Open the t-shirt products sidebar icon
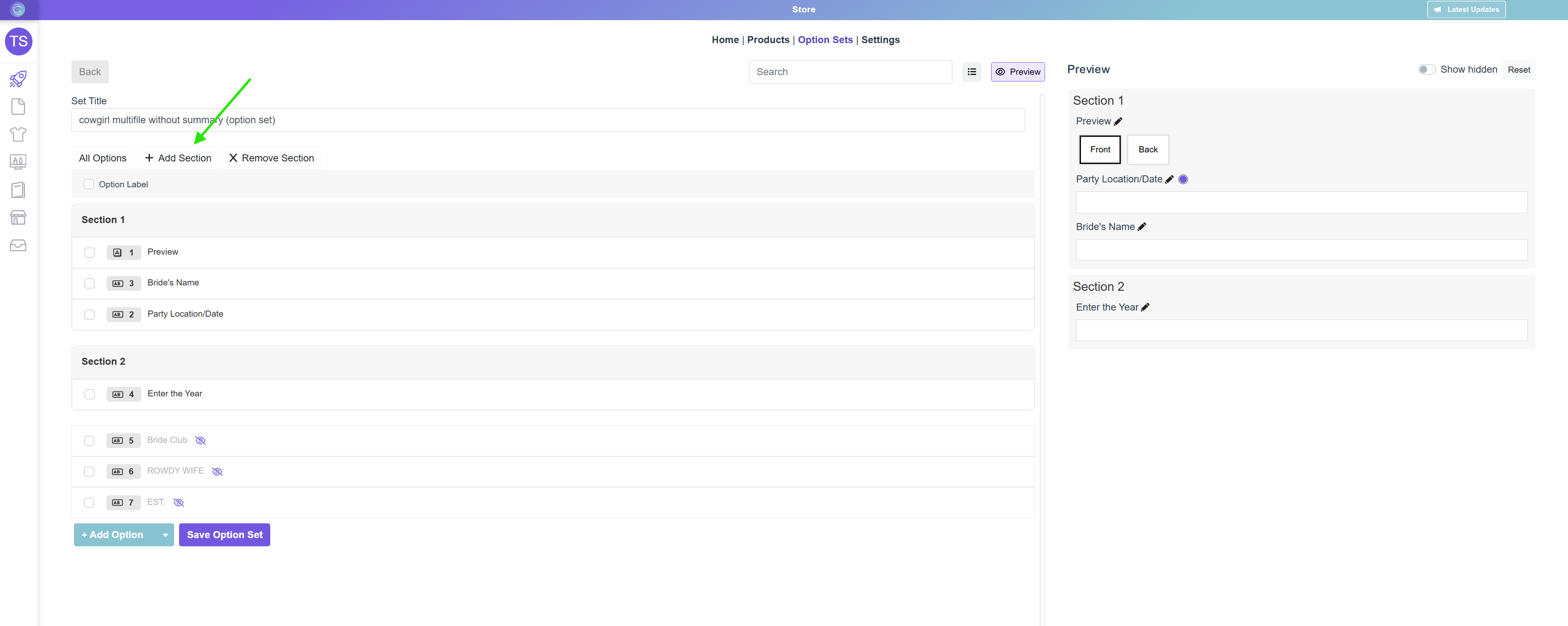The image size is (1568, 626). tap(18, 134)
